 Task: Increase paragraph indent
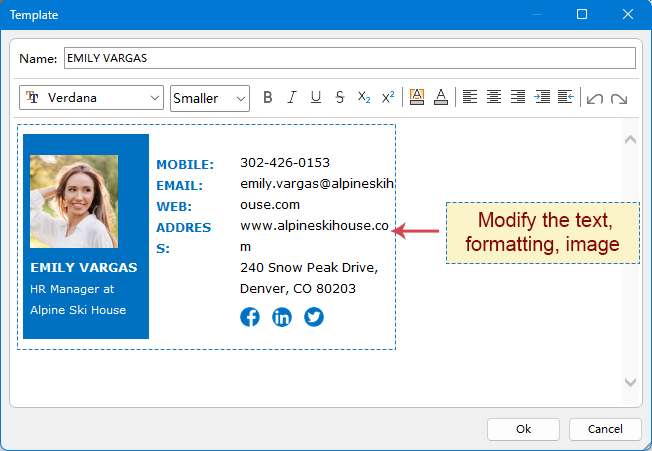(542, 97)
